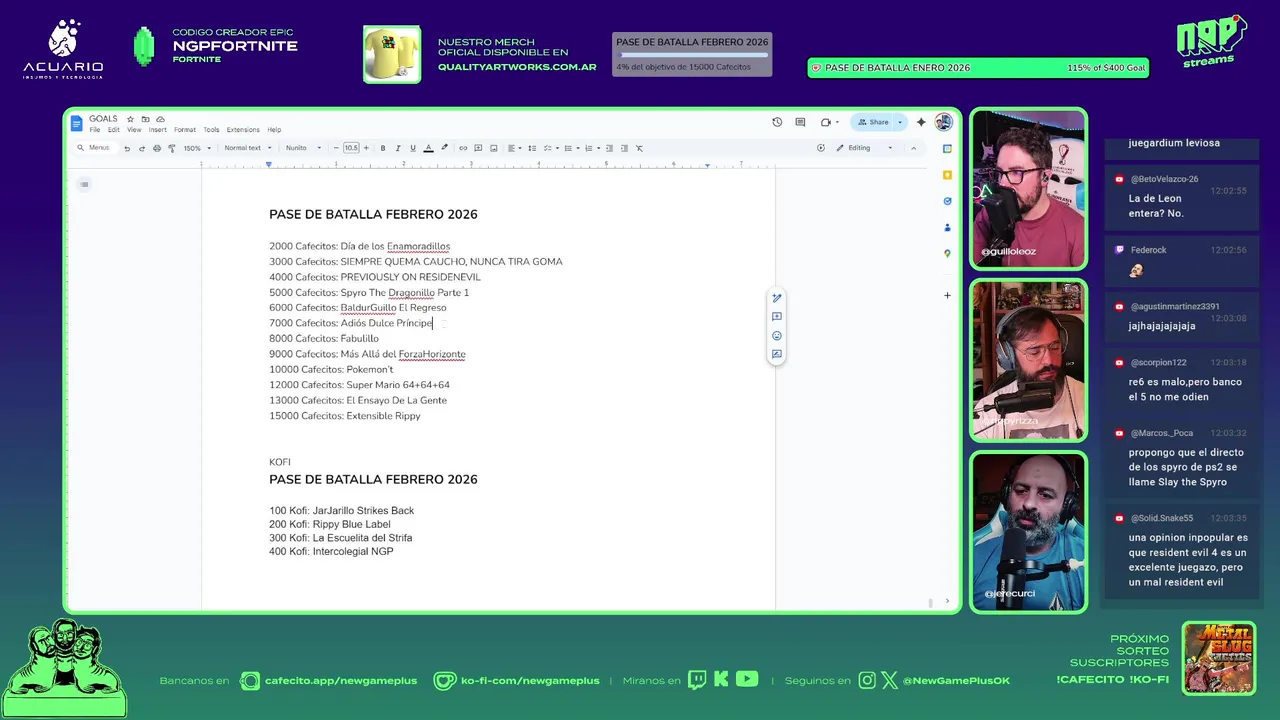
Task: Open the Insert menu
Action: [x=158, y=130]
